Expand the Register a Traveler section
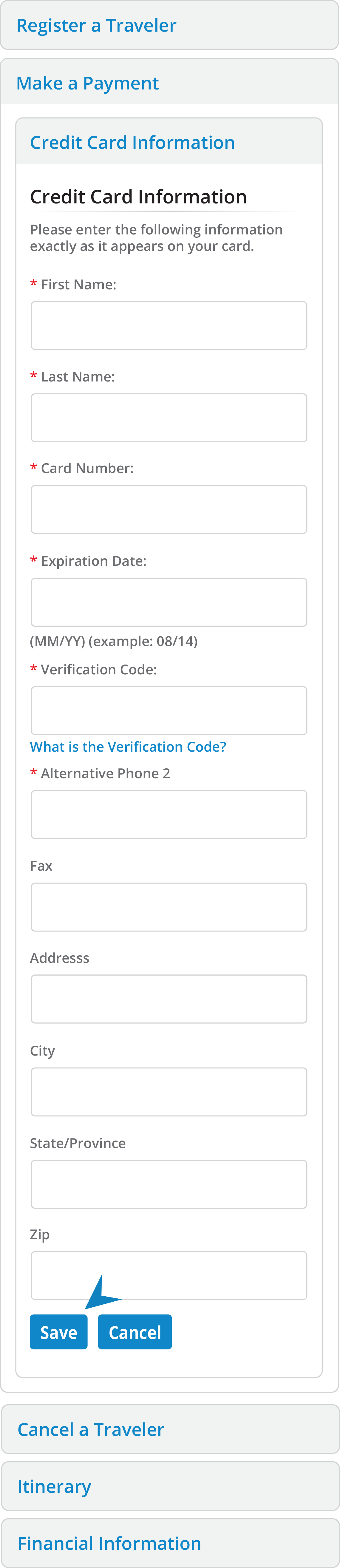The width and height of the screenshot is (340, 1568). (x=96, y=26)
